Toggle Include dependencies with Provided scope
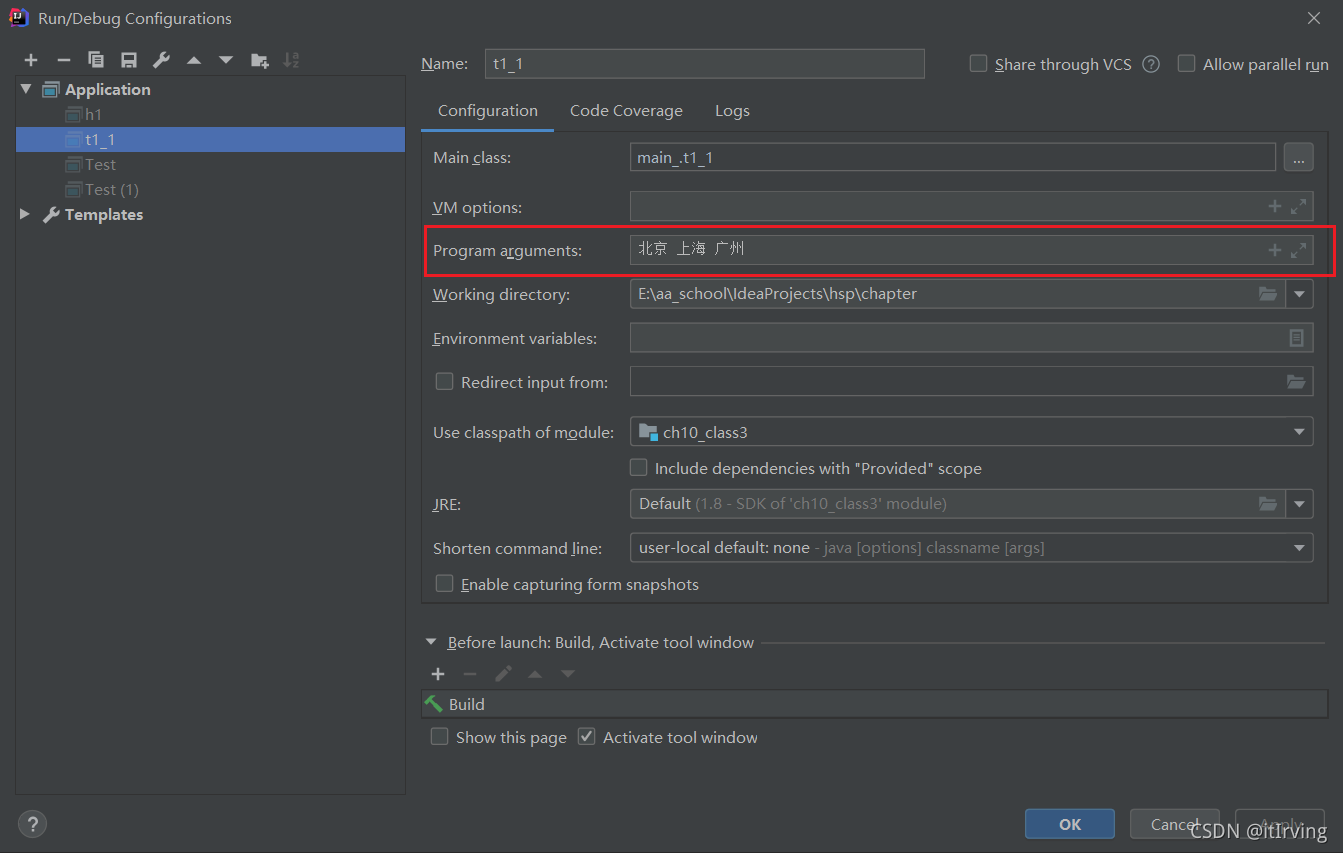The height and width of the screenshot is (853, 1343). pos(638,467)
